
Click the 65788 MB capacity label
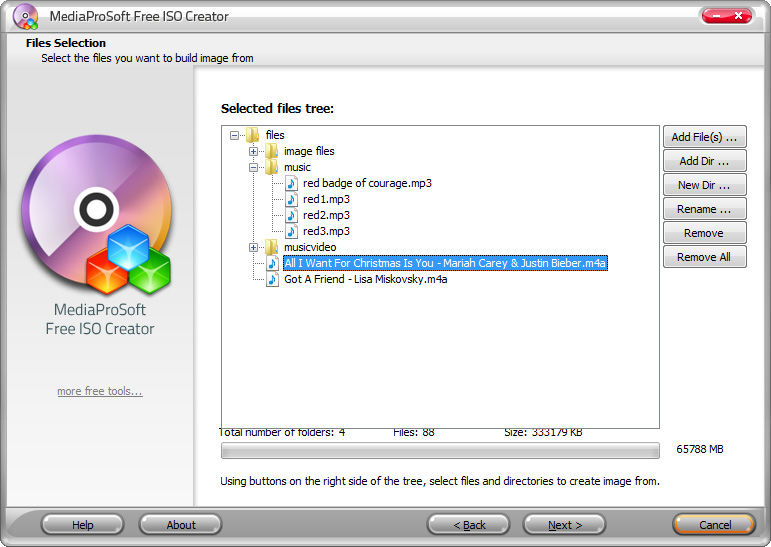point(700,449)
